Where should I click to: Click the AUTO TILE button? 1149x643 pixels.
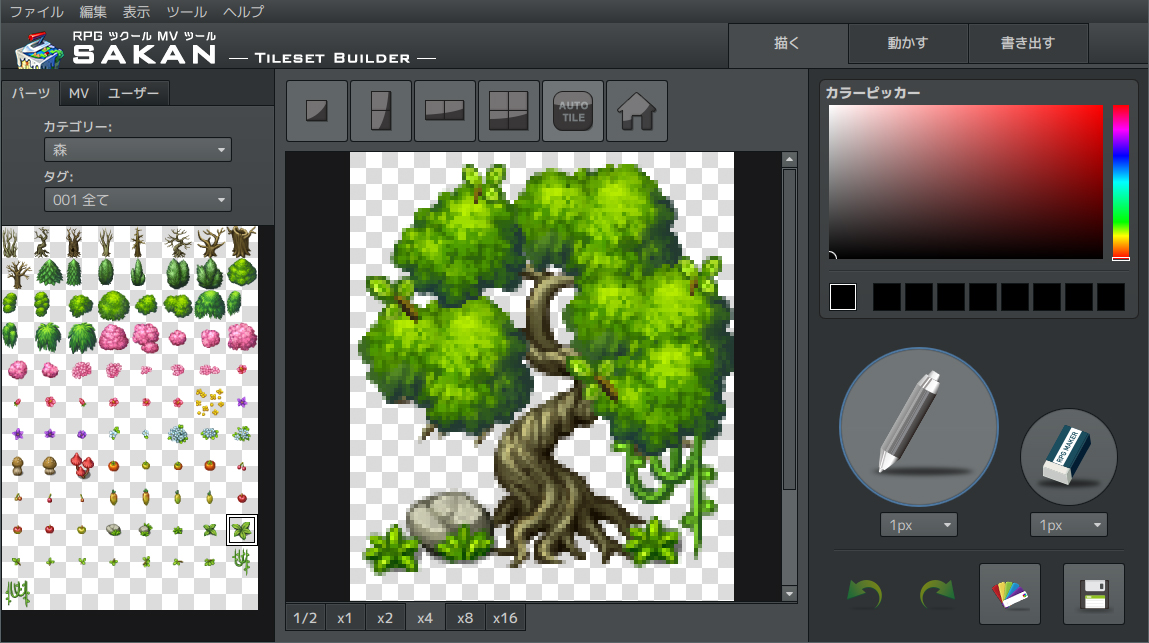click(573, 111)
